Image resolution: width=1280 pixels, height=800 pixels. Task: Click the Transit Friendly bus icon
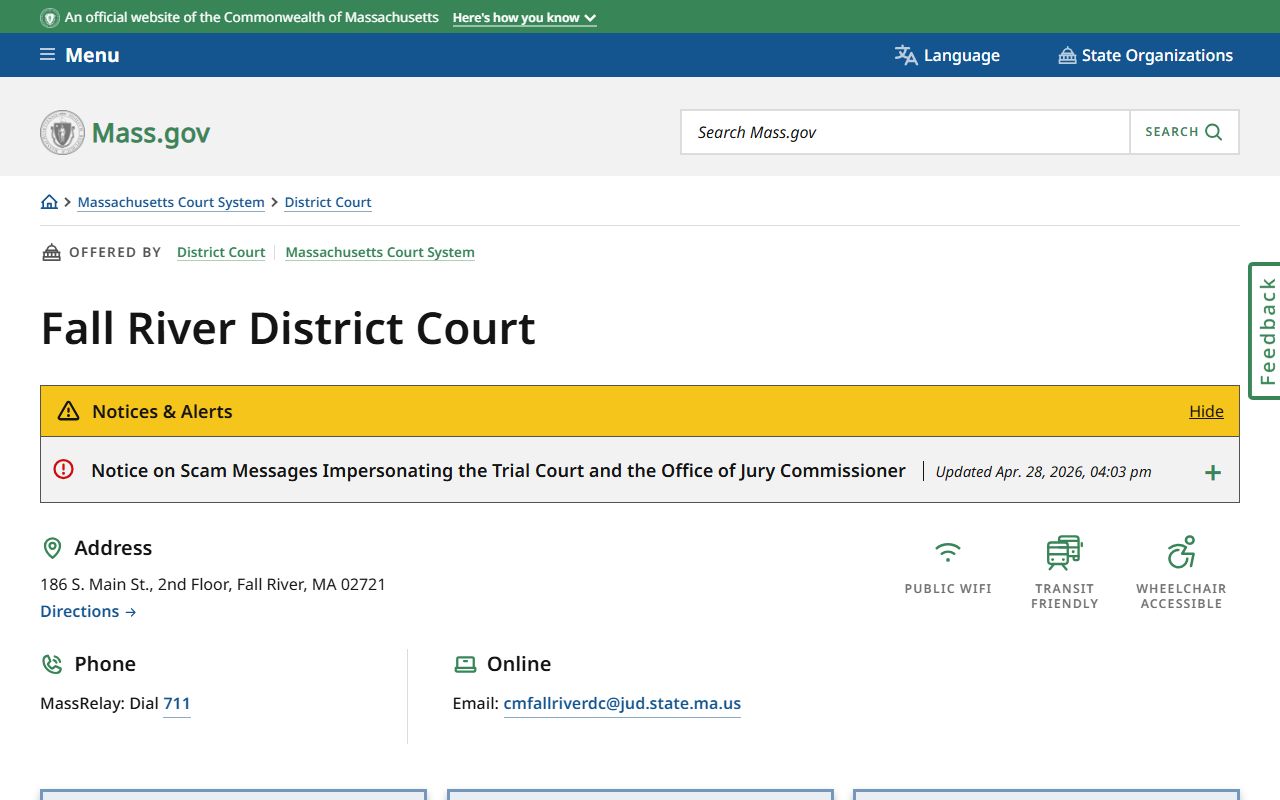1064,552
